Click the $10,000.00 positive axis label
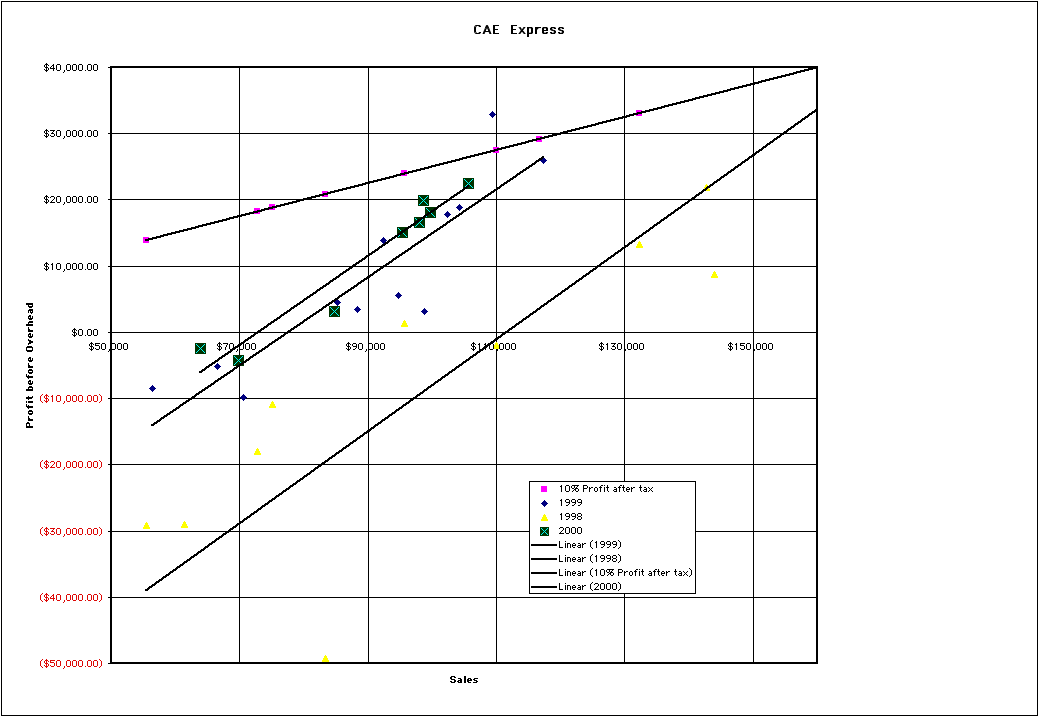The width and height of the screenshot is (1039, 717). click(73, 266)
